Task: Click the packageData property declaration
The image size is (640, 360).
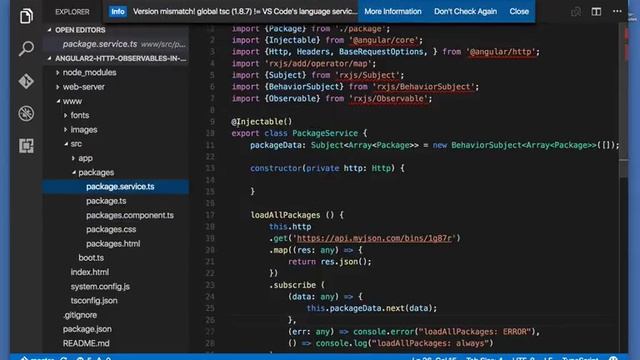Action: (x=276, y=145)
